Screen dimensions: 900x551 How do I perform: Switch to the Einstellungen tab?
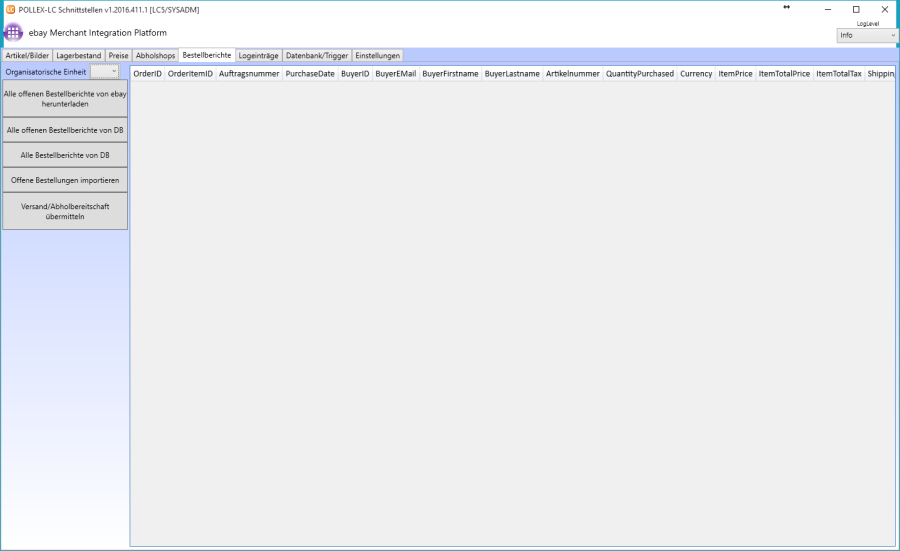[x=377, y=56]
